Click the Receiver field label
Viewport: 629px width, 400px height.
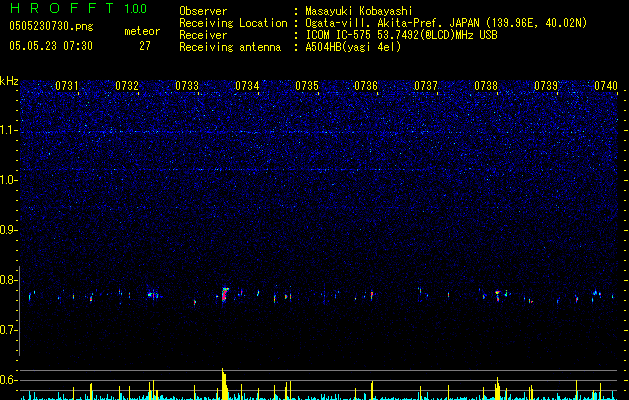click(x=203, y=35)
